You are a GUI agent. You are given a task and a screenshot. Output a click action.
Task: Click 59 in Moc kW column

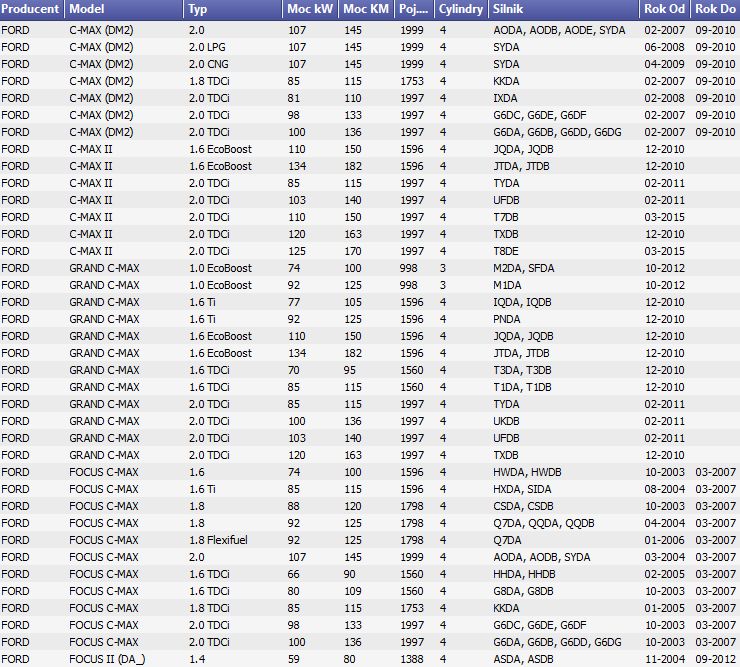point(294,659)
